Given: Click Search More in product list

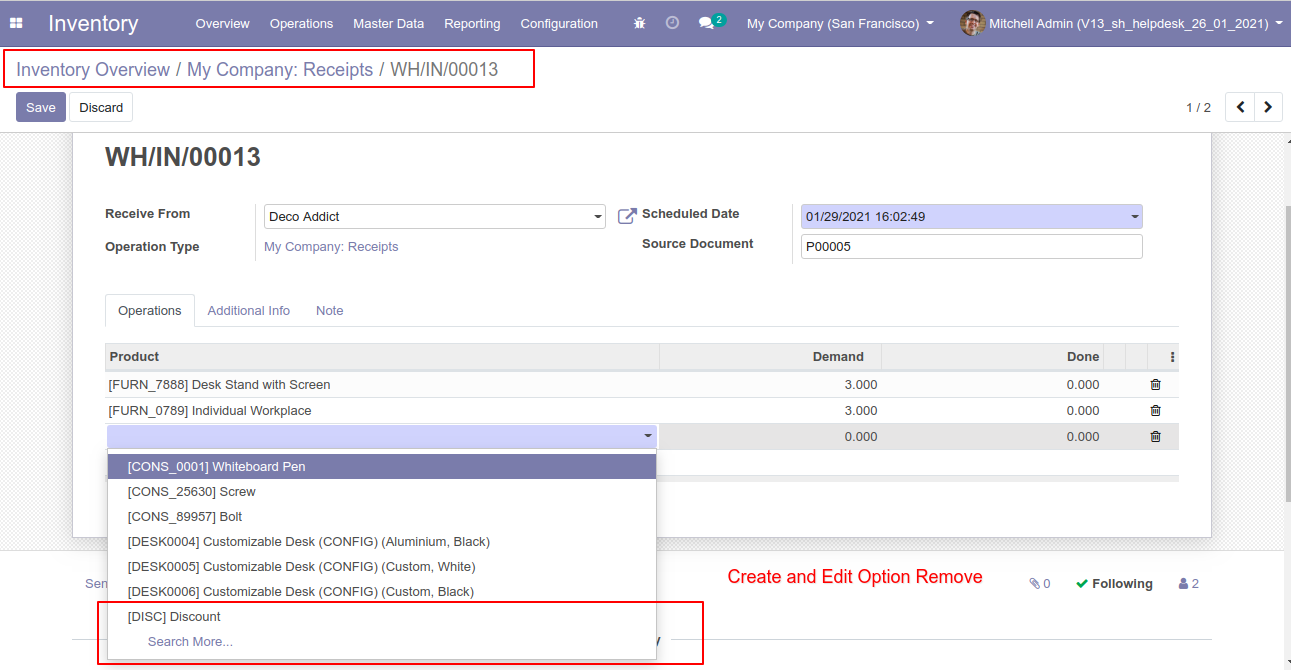Looking at the screenshot, I should pos(190,642).
